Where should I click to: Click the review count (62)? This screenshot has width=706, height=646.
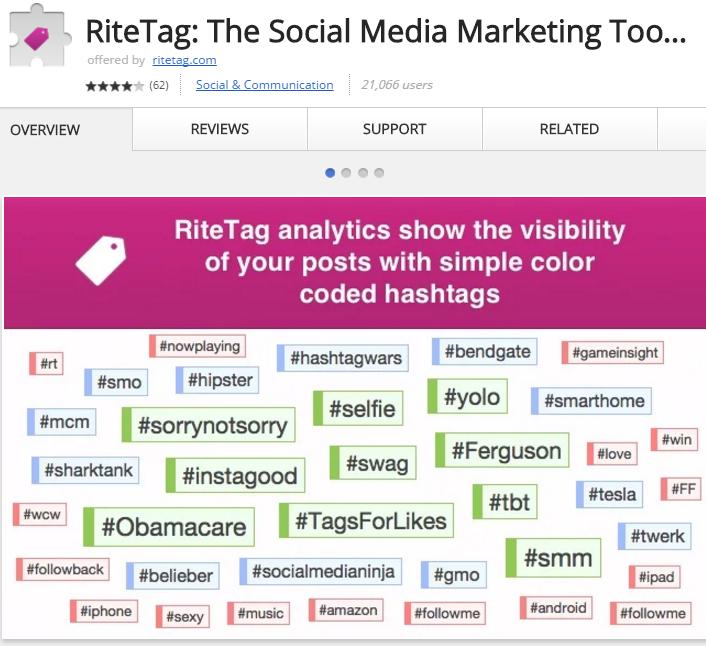coord(159,86)
